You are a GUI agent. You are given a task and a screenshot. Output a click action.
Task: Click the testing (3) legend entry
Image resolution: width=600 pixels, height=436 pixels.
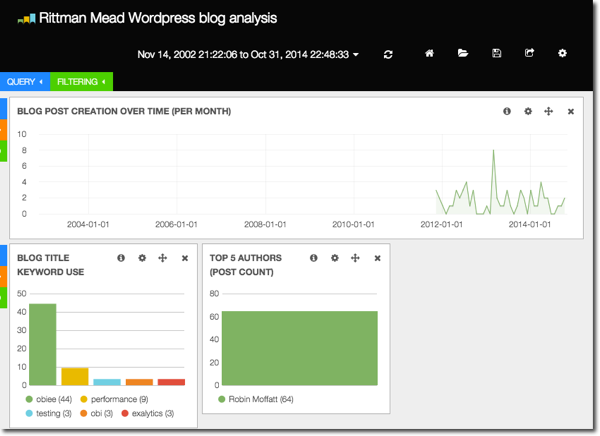point(51,413)
